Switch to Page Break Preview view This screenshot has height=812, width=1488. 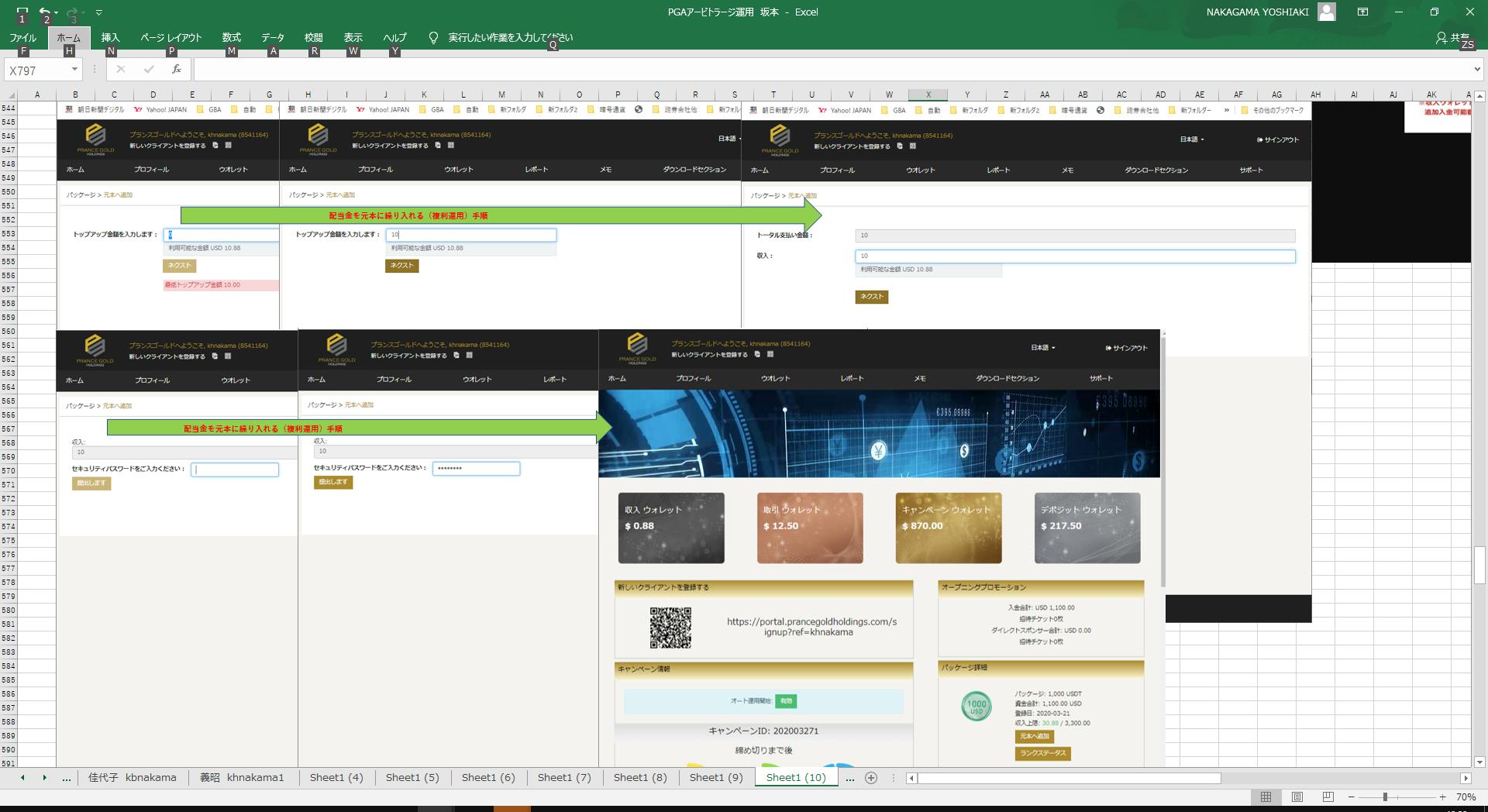1328,797
